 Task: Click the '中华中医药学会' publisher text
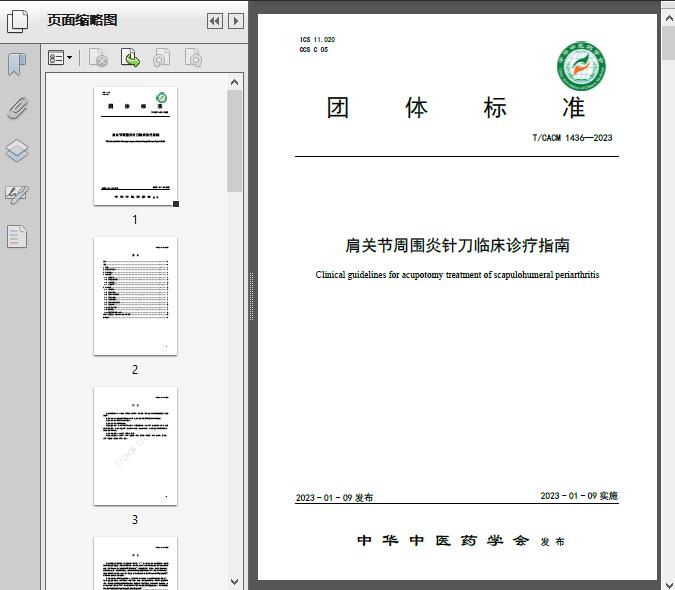[443, 540]
